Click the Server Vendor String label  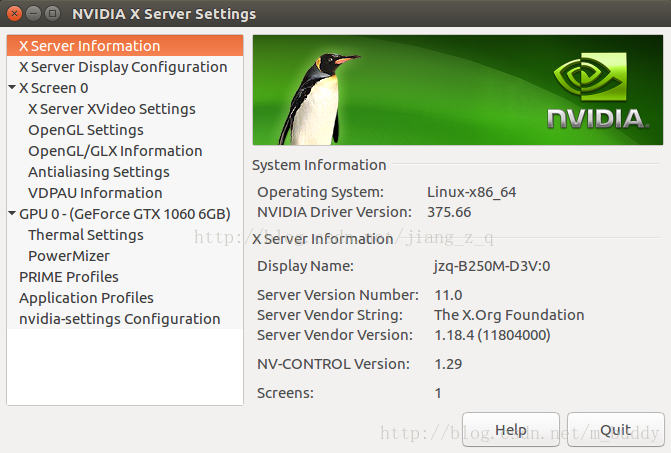tap(330, 315)
